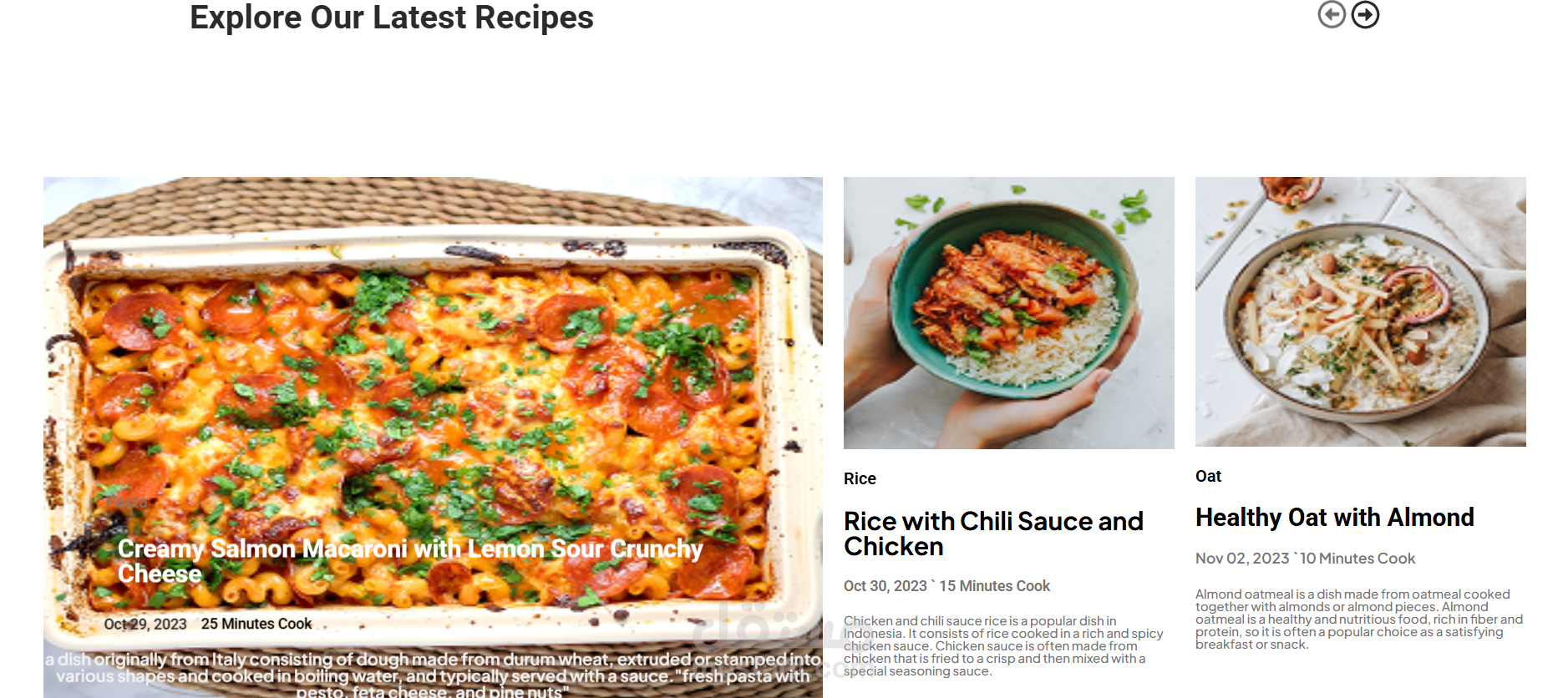Click the almond oatmeal description paragraph

coord(1359,620)
